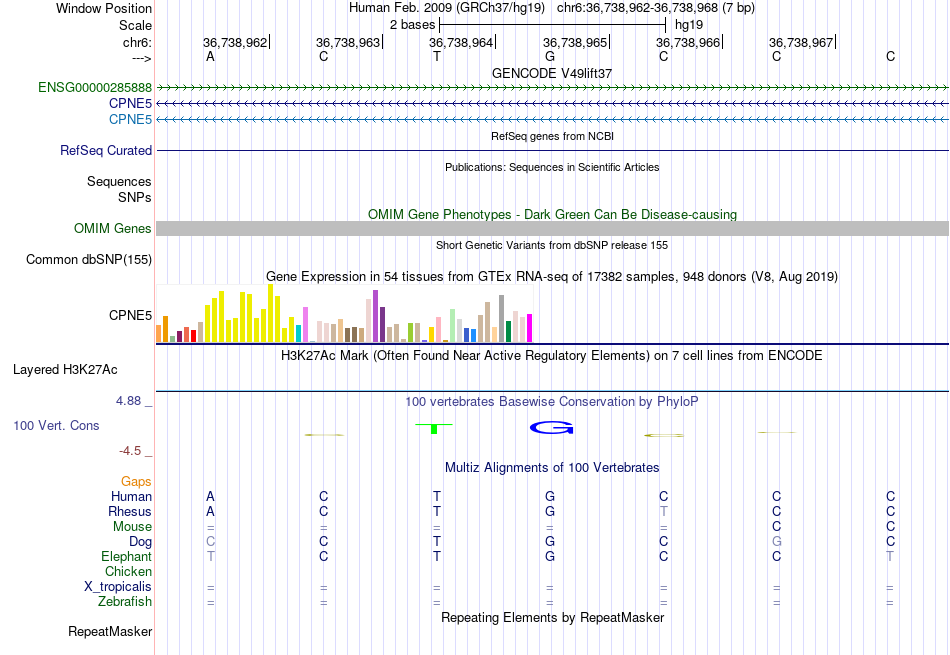Click the RepeatMasker track label
The height and width of the screenshot is (655, 950).
(x=110, y=631)
